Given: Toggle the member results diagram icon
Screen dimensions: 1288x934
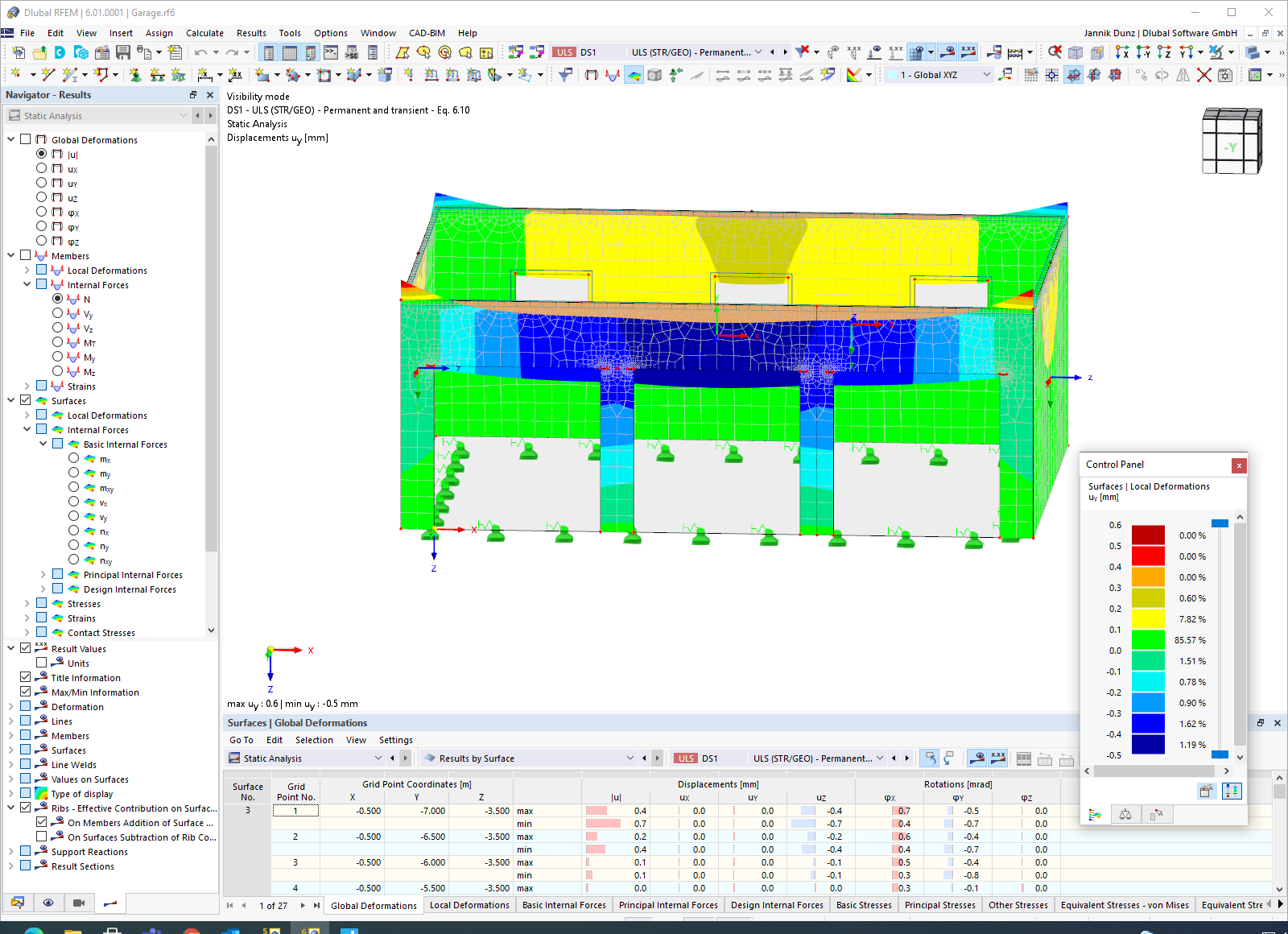Looking at the screenshot, I should (x=613, y=75).
